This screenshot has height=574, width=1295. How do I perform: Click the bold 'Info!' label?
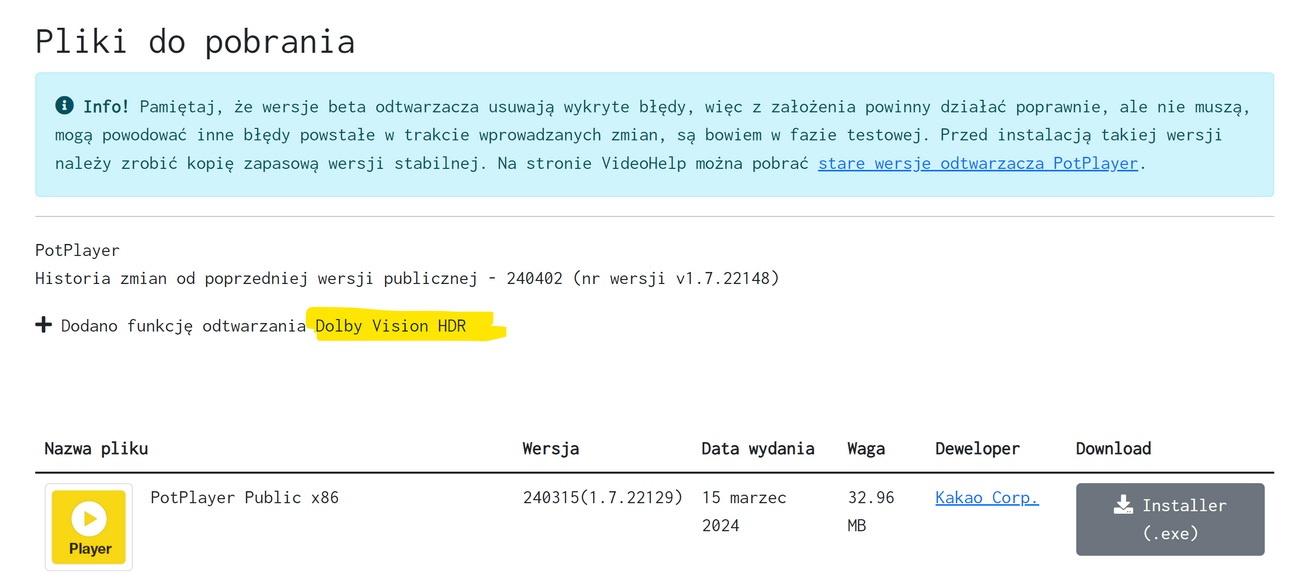[106, 106]
